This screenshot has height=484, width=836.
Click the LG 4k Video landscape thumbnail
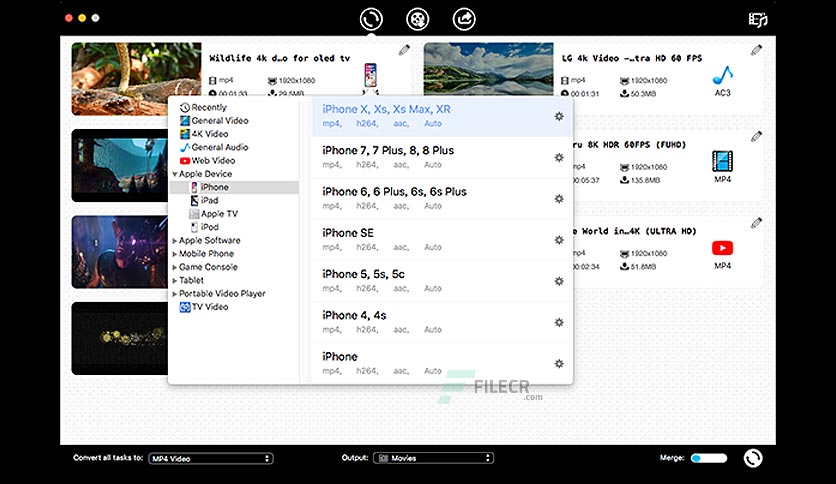tap(488, 69)
